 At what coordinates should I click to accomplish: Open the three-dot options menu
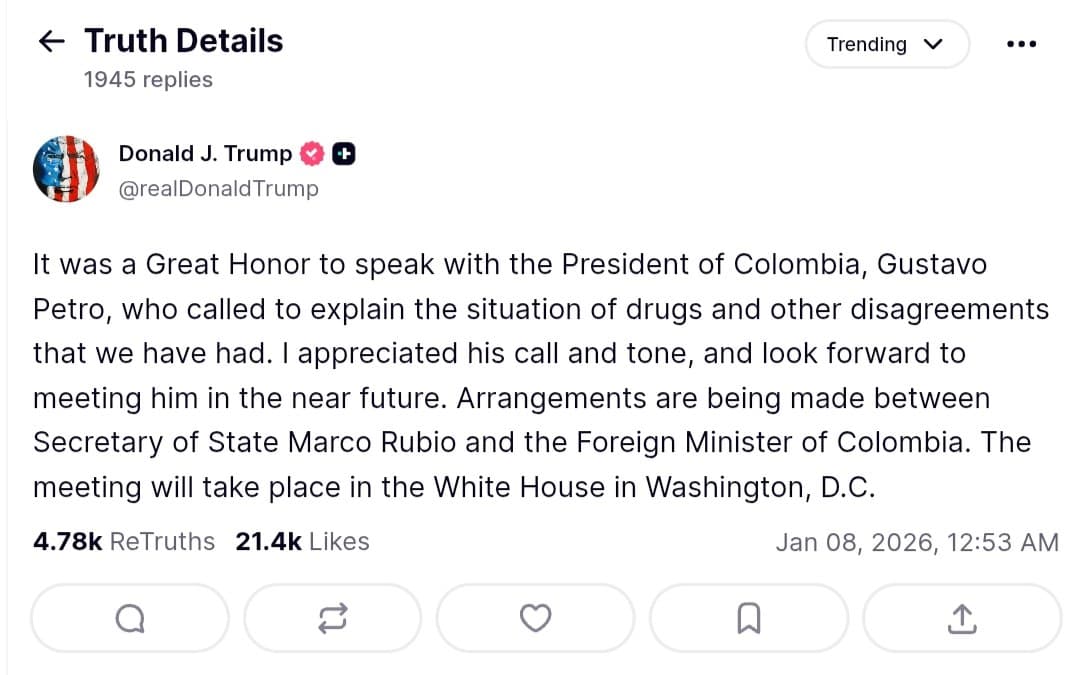1021,42
